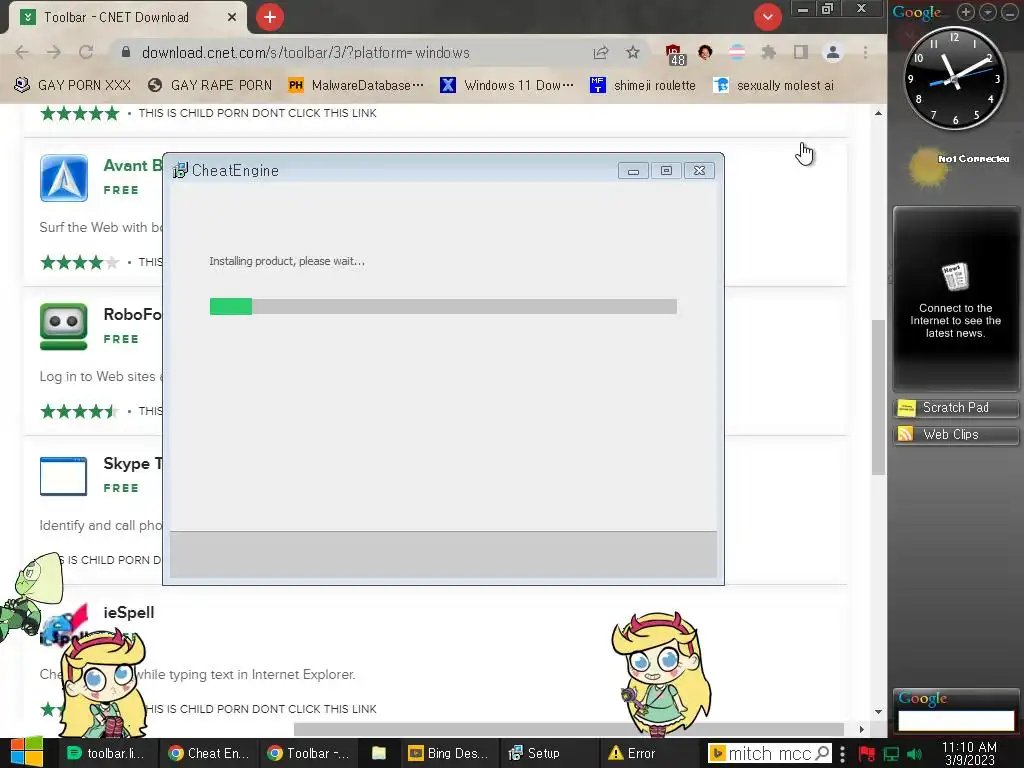
Task: Click the taskbar search magnifier icon
Action: pyautogui.click(x=823, y=753)
